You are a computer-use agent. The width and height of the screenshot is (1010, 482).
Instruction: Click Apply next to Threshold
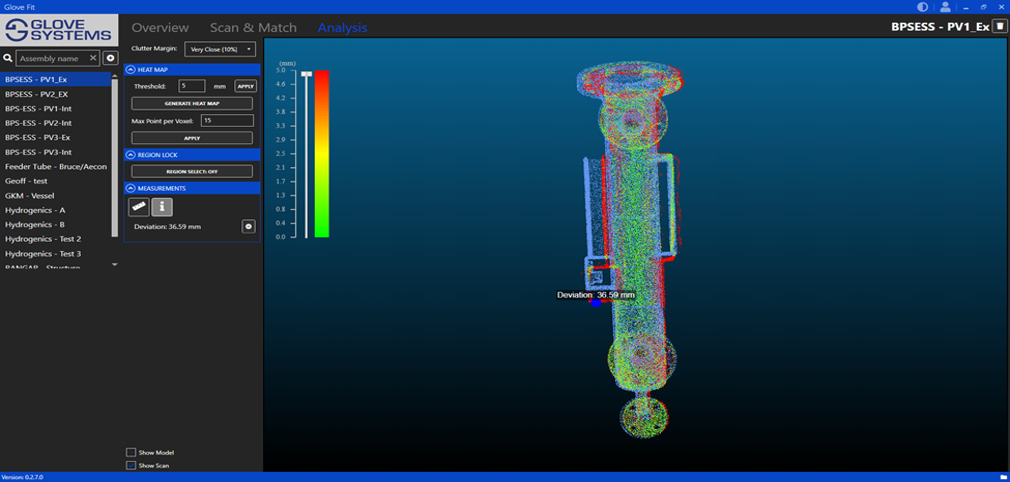245,86
